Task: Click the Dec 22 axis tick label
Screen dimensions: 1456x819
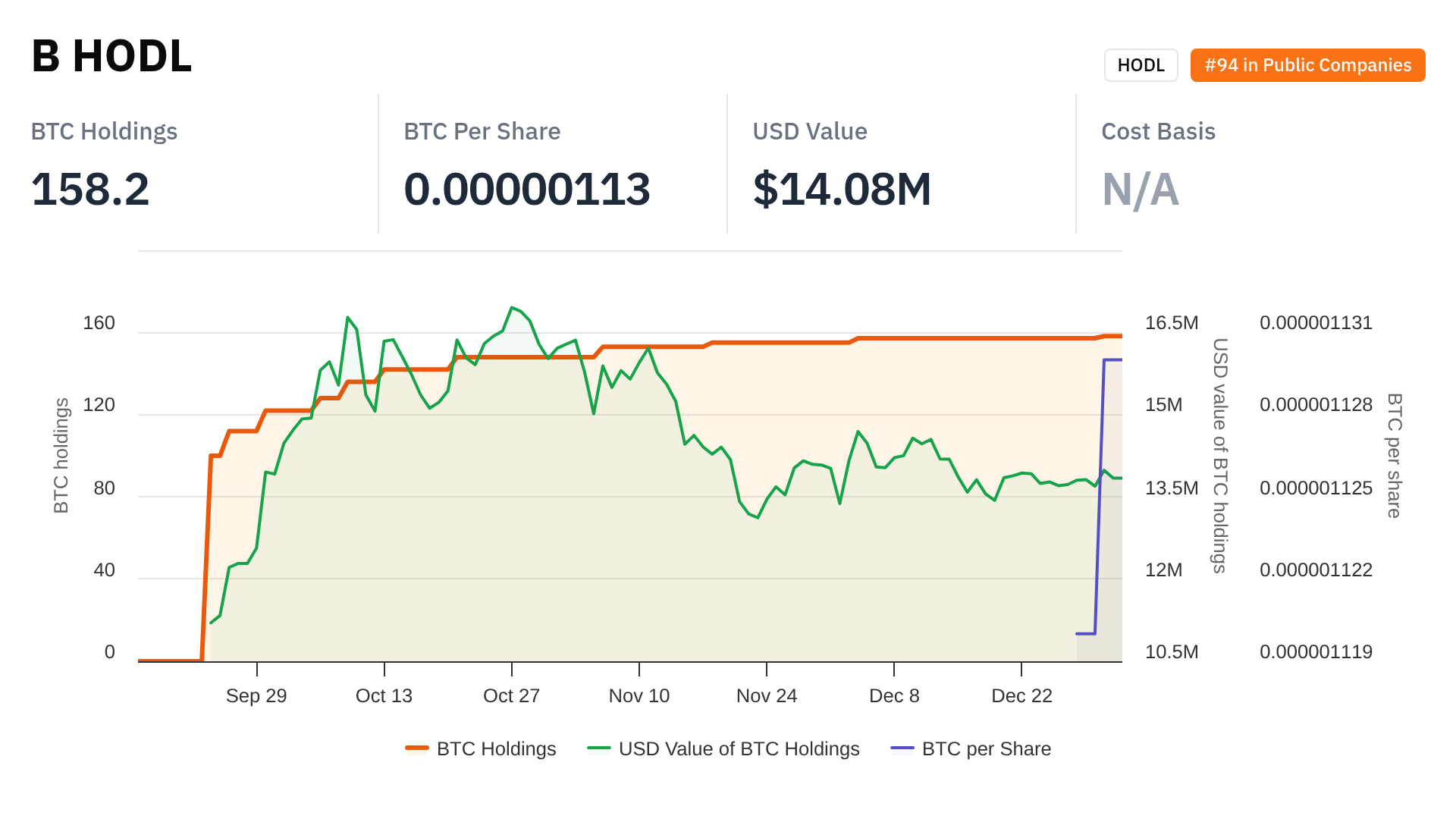Action: (x=1021, y=696)
